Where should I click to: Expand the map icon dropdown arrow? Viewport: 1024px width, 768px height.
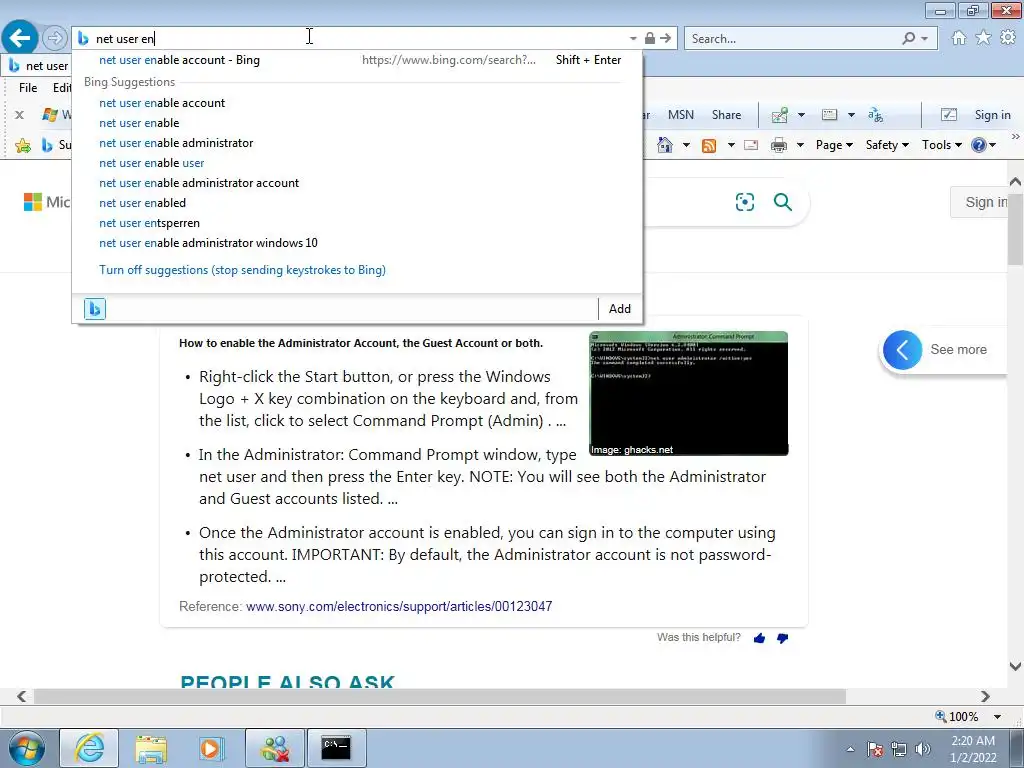click(801, 116)
